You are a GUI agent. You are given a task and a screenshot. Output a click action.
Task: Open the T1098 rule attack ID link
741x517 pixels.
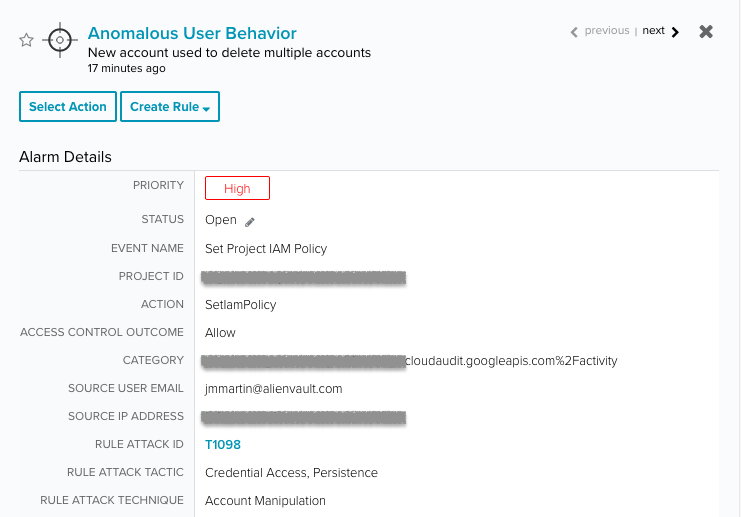pos(223,444)
